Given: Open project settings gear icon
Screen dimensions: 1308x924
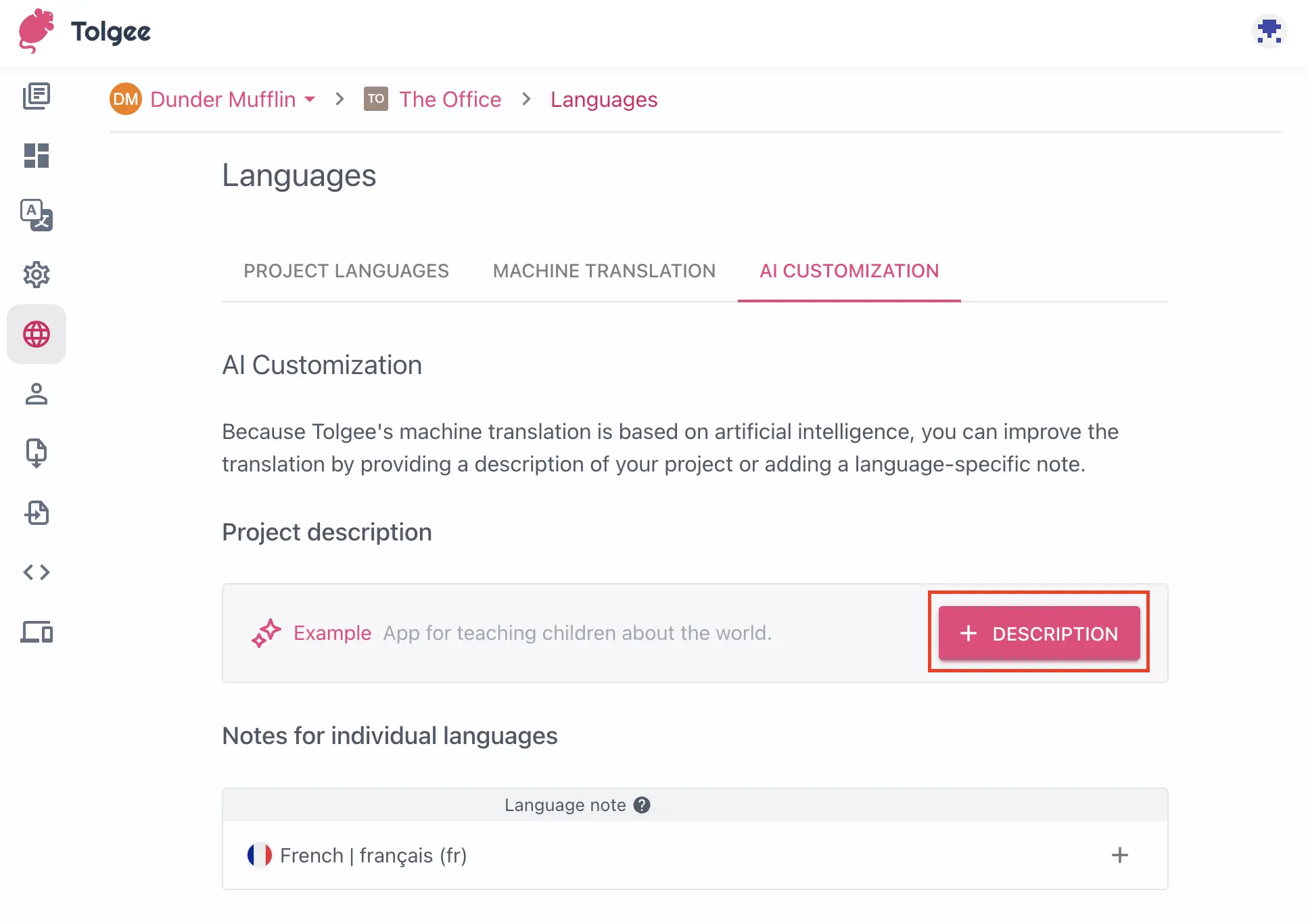Looking at the screenshot, I should [x=37, y=275].
